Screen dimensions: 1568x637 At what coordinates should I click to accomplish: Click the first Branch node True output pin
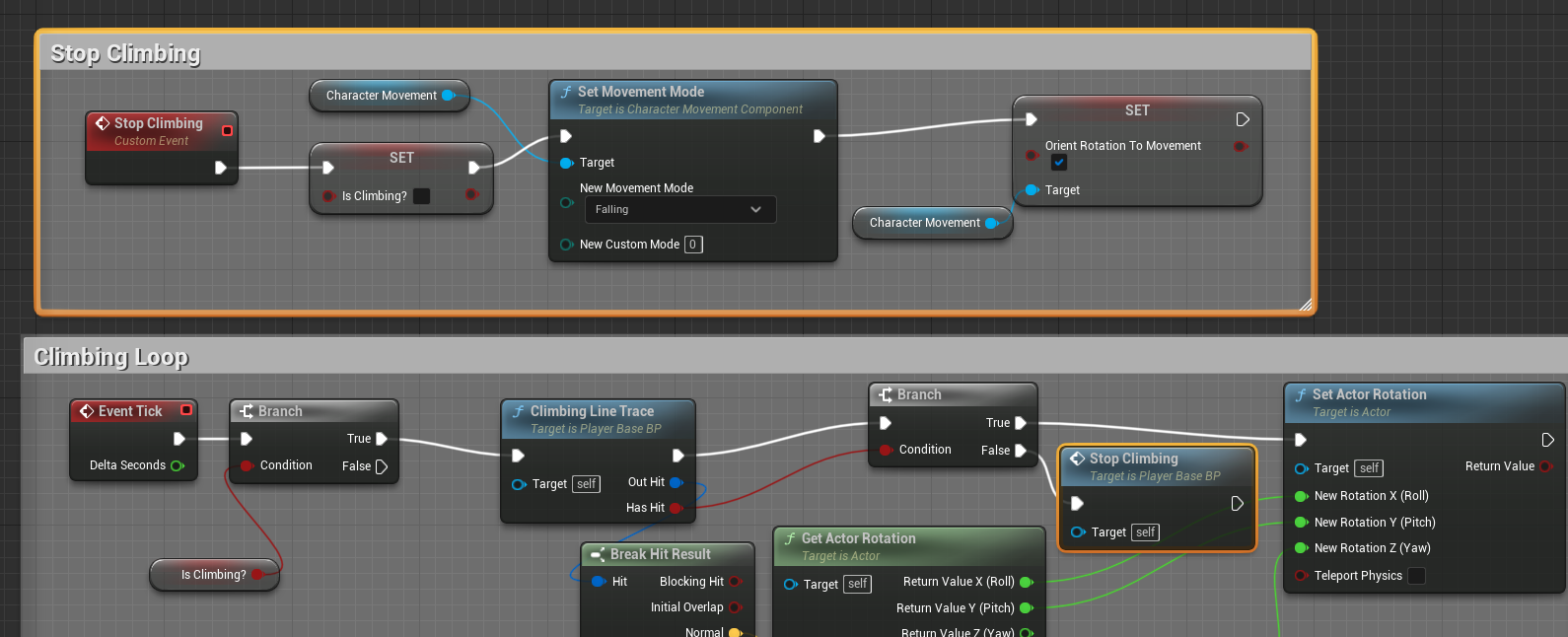[382, 439]
